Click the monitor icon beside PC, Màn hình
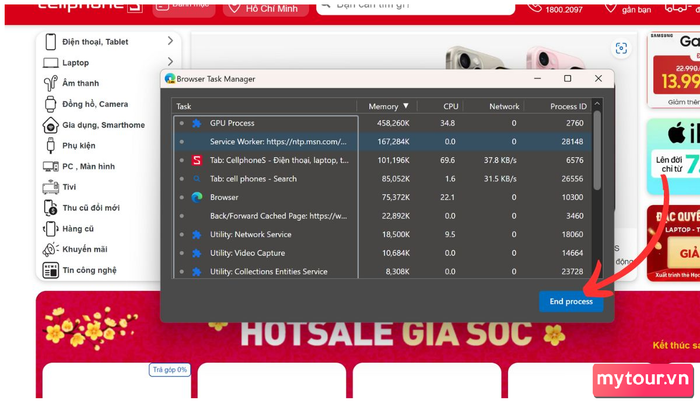Viewport: 700px width, 405px height. click(x=50, y=167)
